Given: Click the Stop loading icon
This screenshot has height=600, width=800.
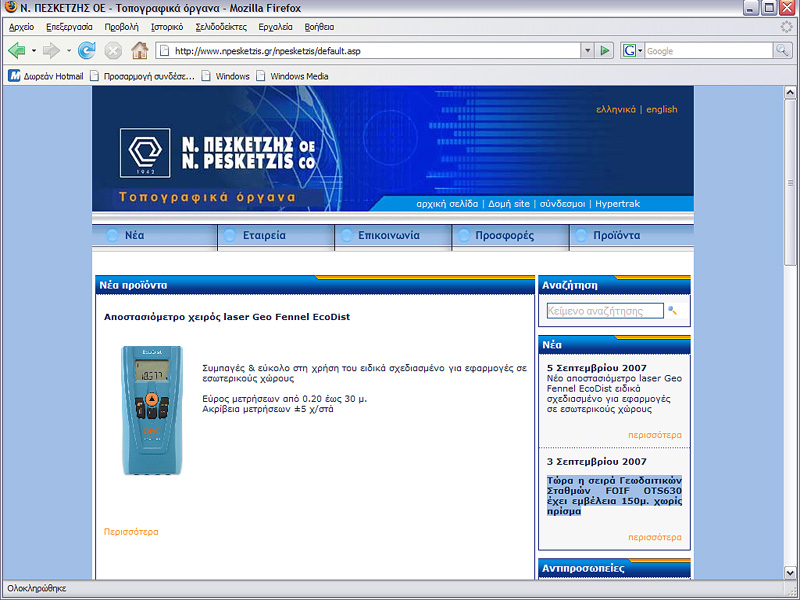Looking at the screenshot, I should click(x=113, y=51).
